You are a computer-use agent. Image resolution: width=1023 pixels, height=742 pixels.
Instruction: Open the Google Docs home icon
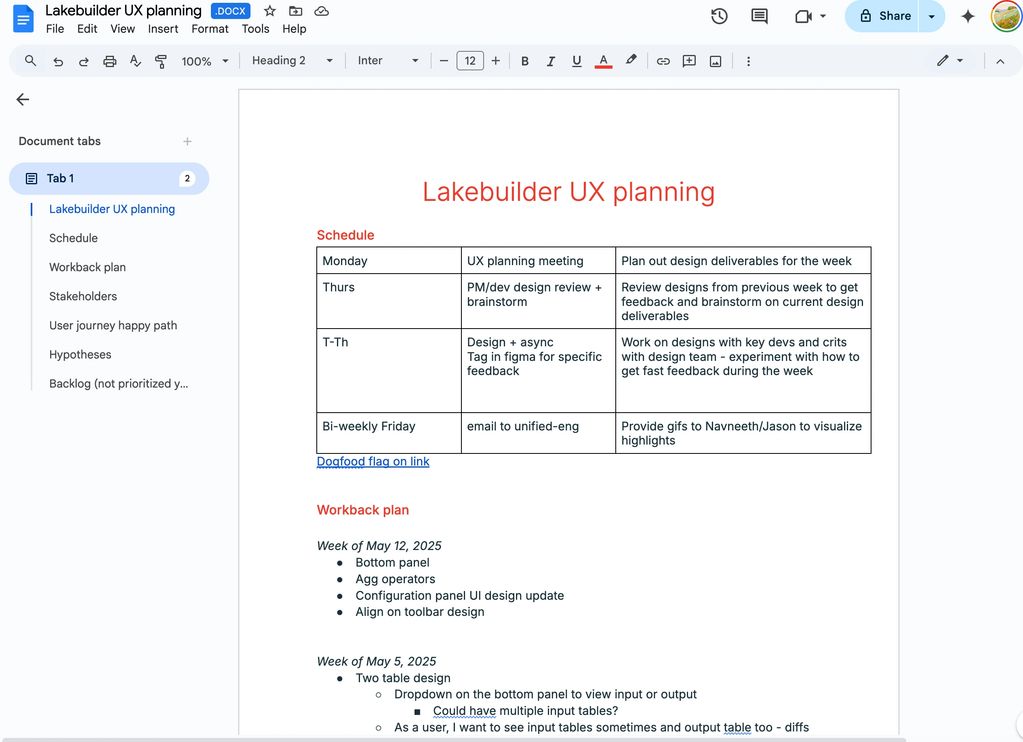pos(23,18)
